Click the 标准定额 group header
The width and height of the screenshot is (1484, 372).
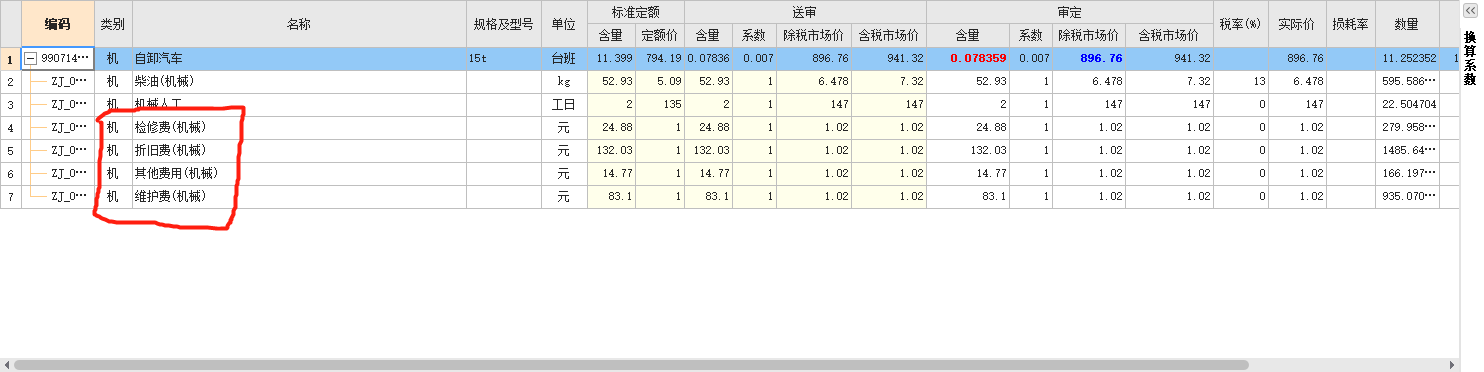click(x=635, y=12)
